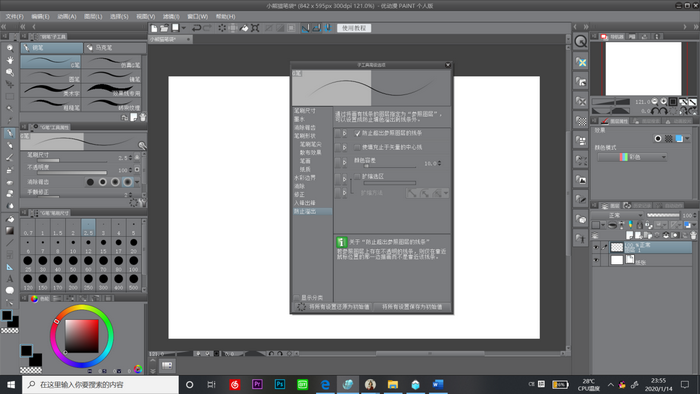Viewport: 700px width, 394px height.
Task: Expand the anti-aliasing options arrow
Action: tap(137, 182)
